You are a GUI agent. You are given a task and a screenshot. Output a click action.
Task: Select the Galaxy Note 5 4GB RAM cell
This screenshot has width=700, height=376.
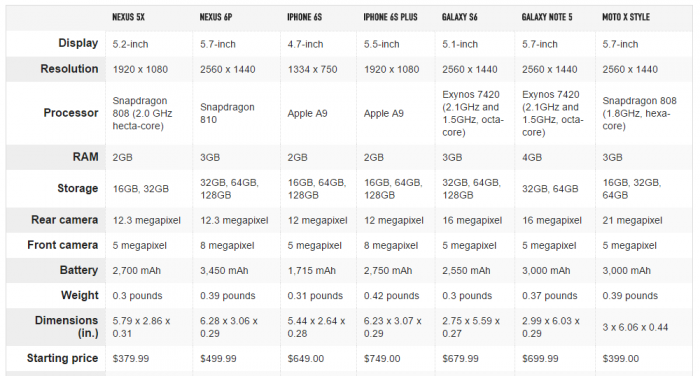[532, 157]
